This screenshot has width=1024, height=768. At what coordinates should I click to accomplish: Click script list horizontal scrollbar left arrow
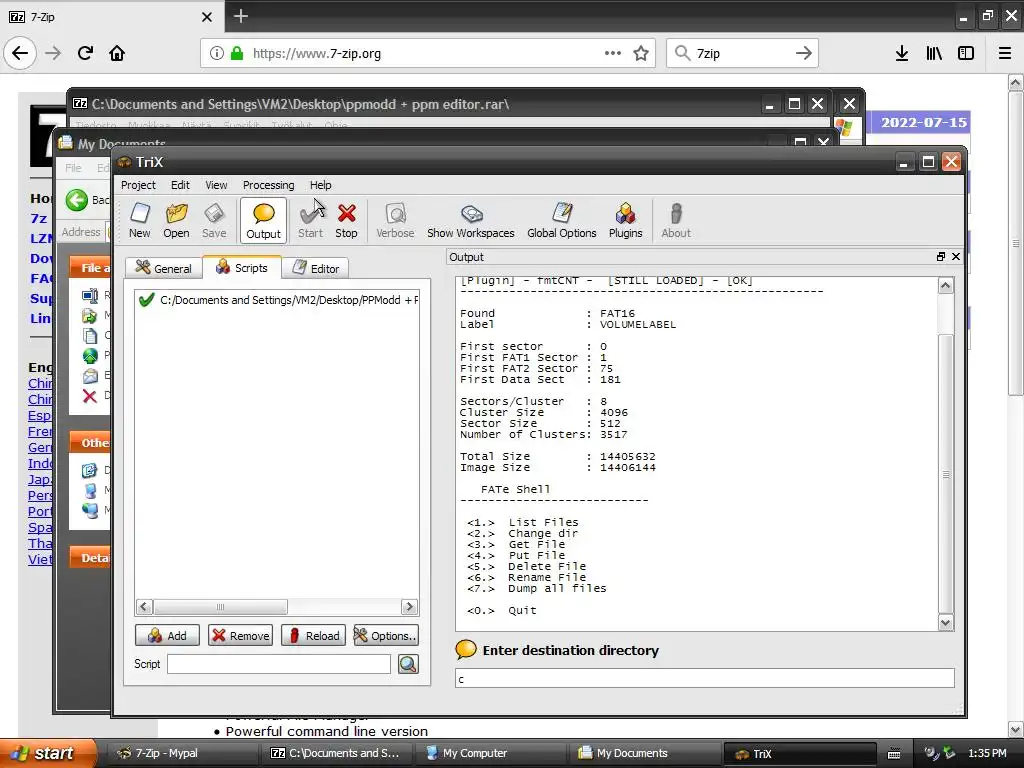click(x=144, y=607)
